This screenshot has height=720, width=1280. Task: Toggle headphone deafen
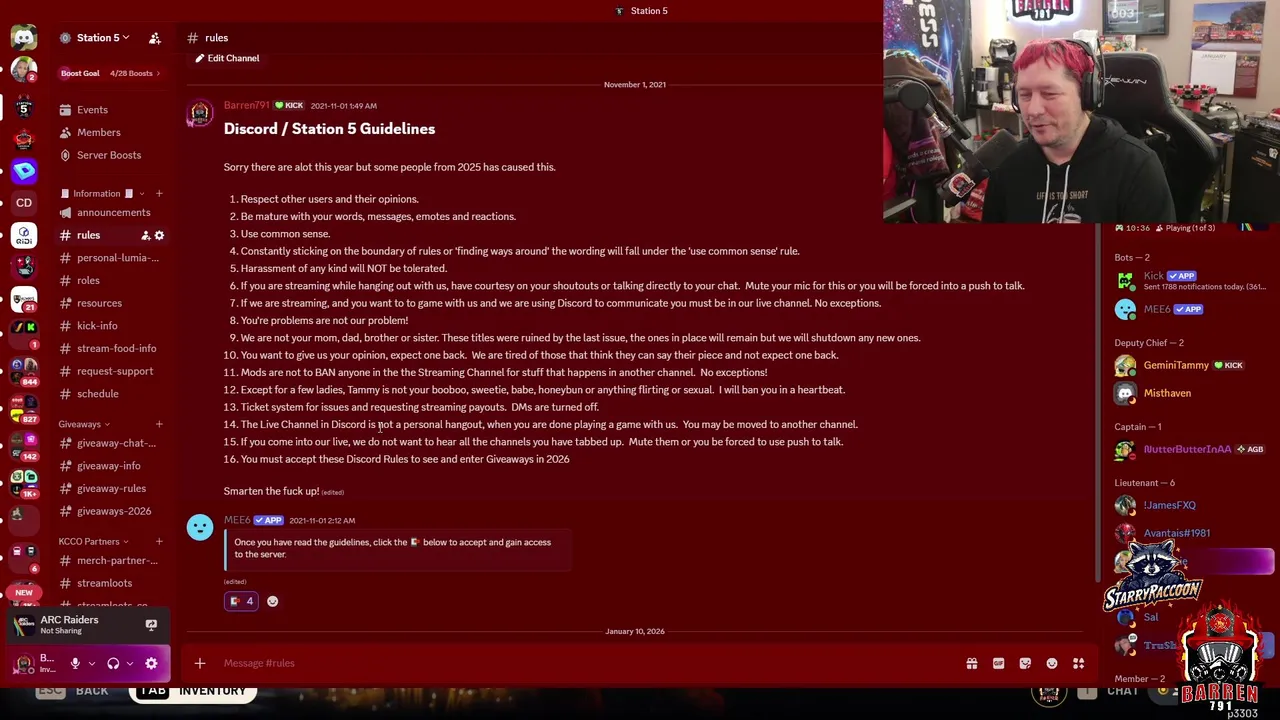pyautogui.click(x=113, y=663)
